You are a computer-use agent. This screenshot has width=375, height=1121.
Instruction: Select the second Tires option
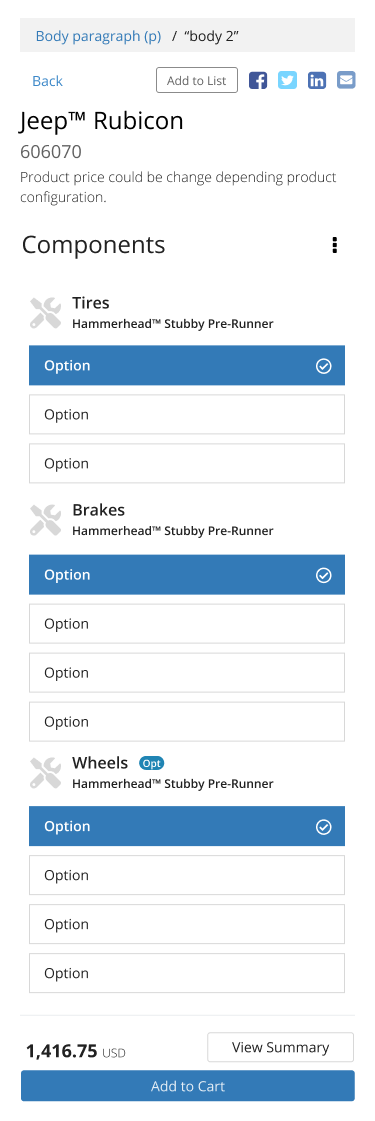187,415
